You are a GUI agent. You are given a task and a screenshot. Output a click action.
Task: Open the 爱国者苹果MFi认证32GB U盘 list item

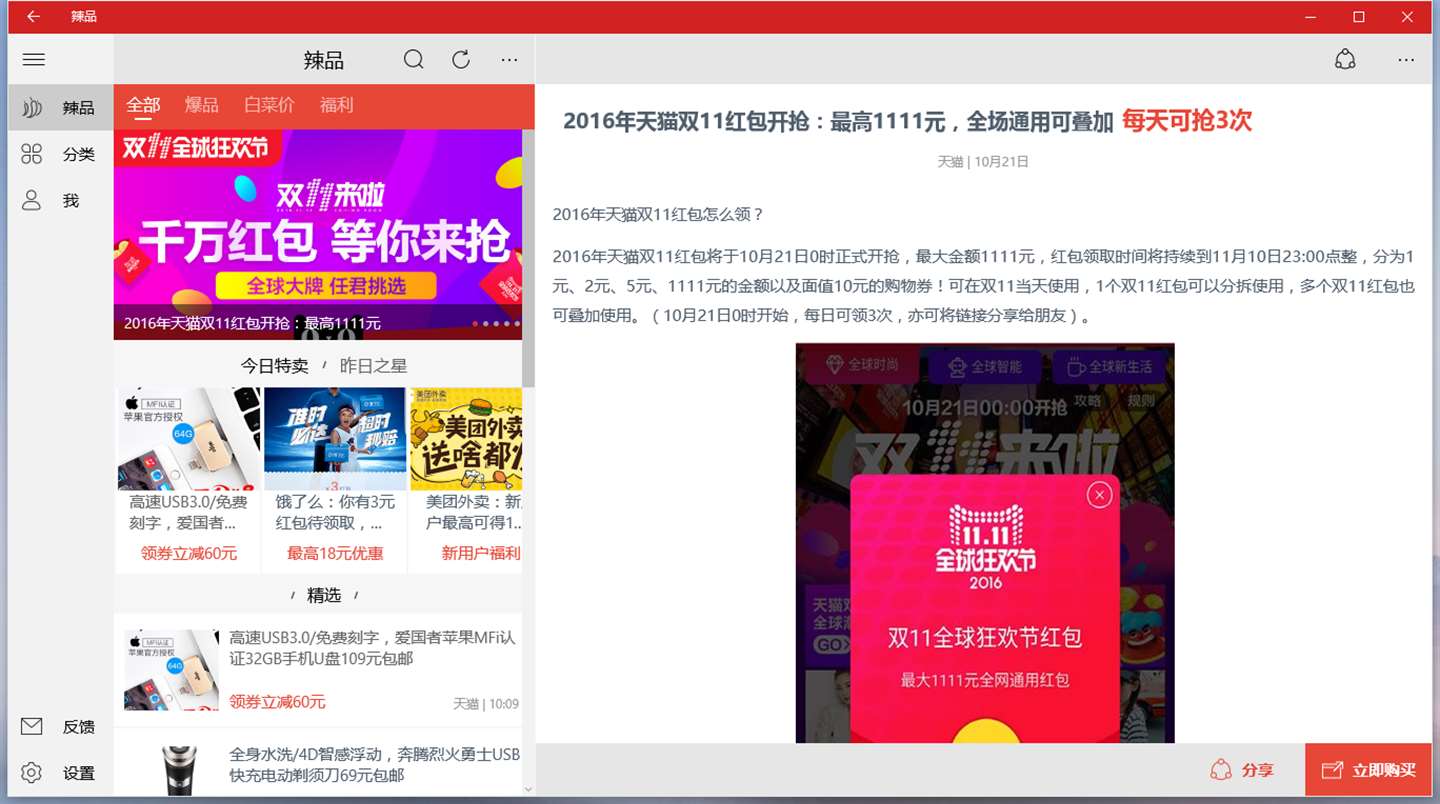318,670
